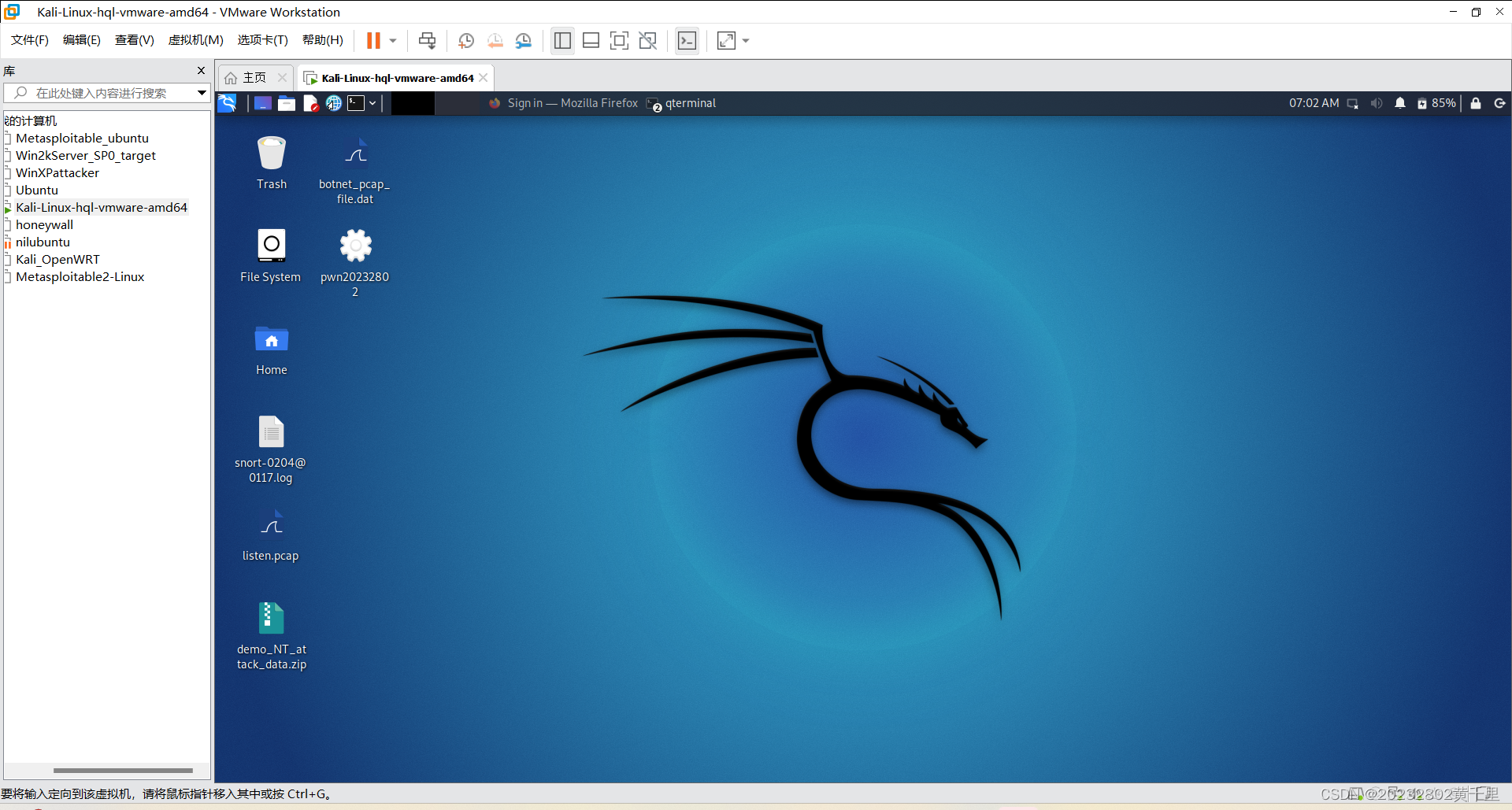This screenshot has width=1512, height=810.
Task: Open the text editor panel launcher
Action: click(310, 103)
